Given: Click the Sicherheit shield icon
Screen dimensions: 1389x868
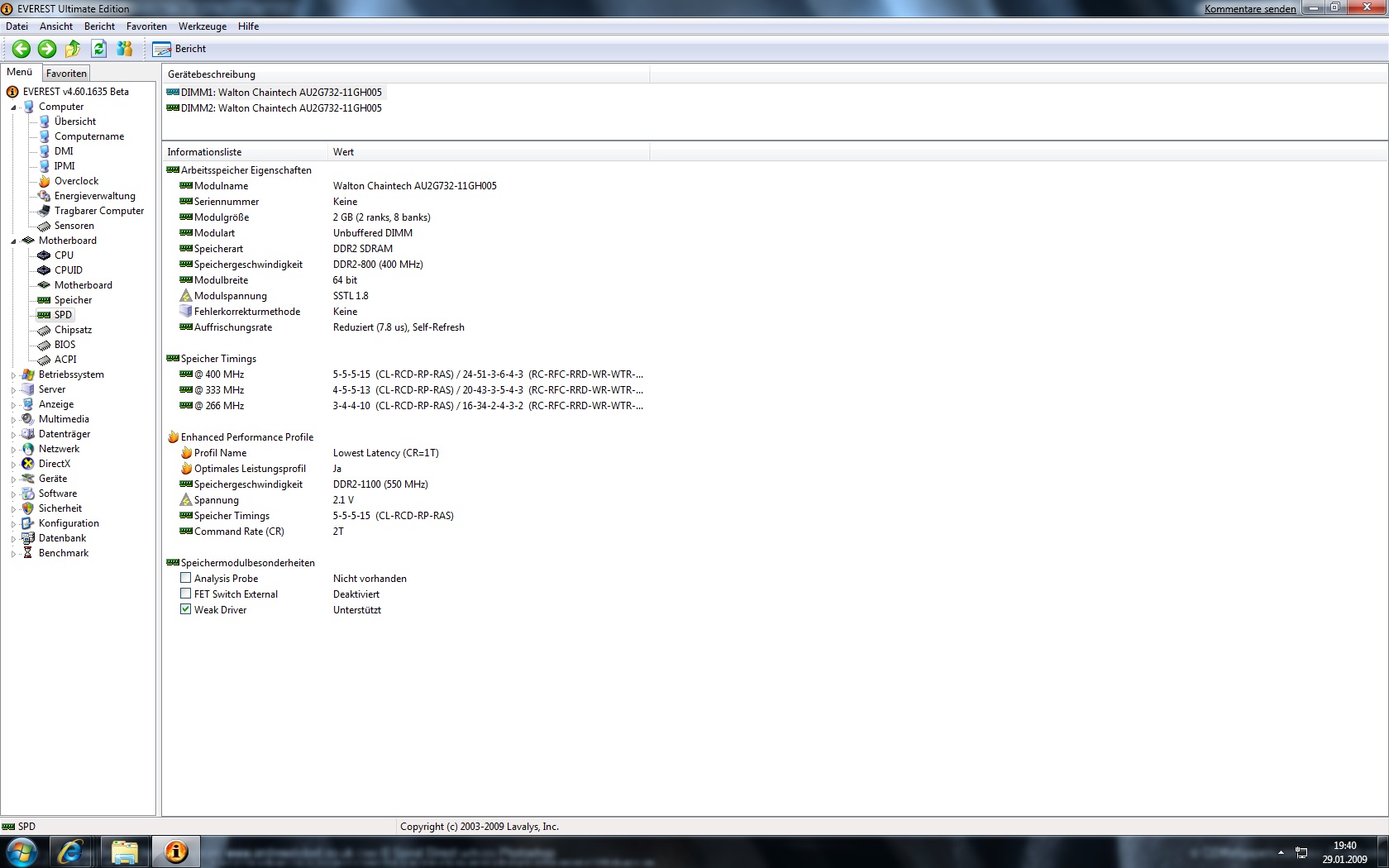Looking at the screenshot, I should [28, 508].
